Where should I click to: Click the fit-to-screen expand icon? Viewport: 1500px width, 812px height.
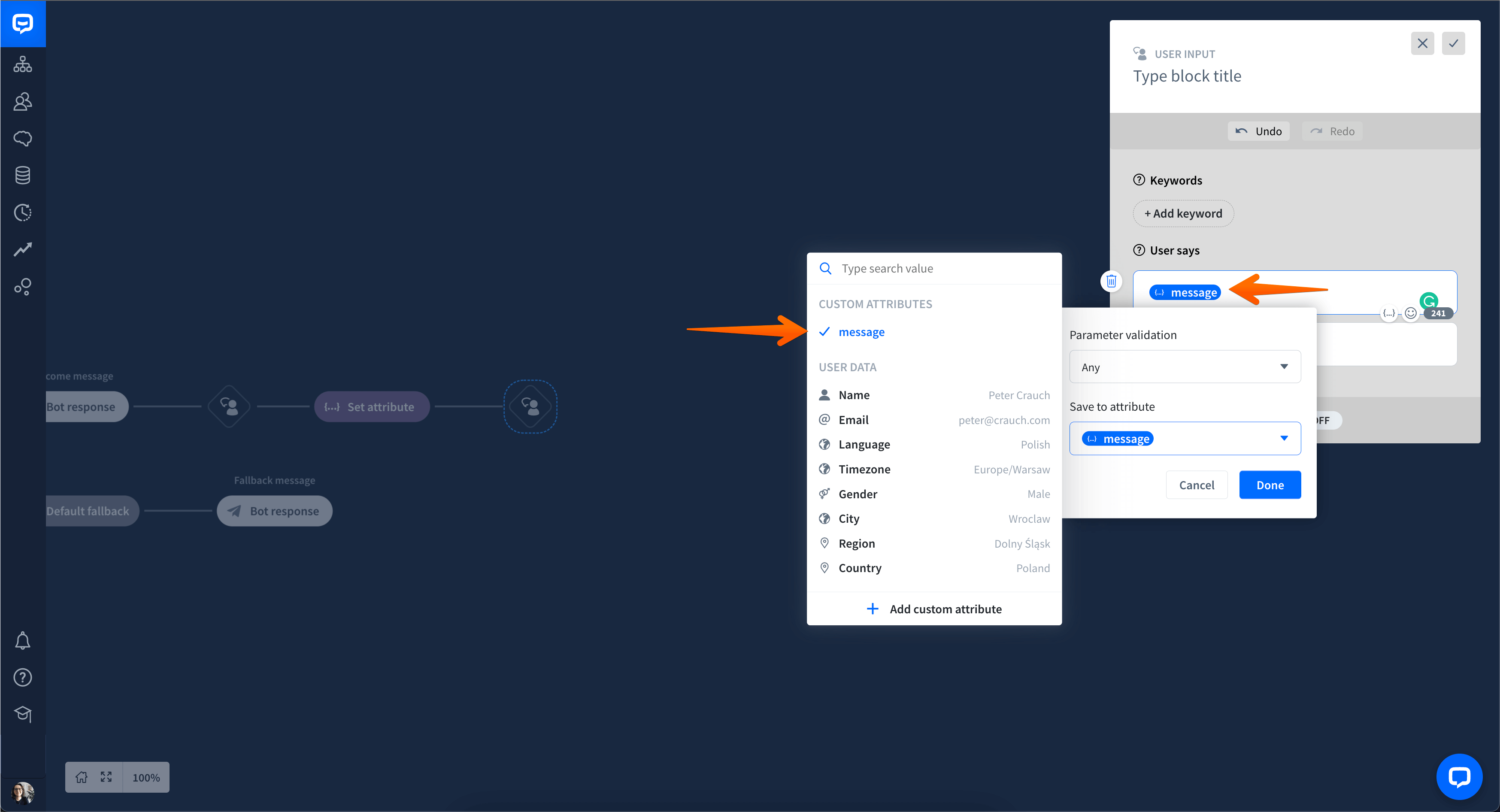106,777
